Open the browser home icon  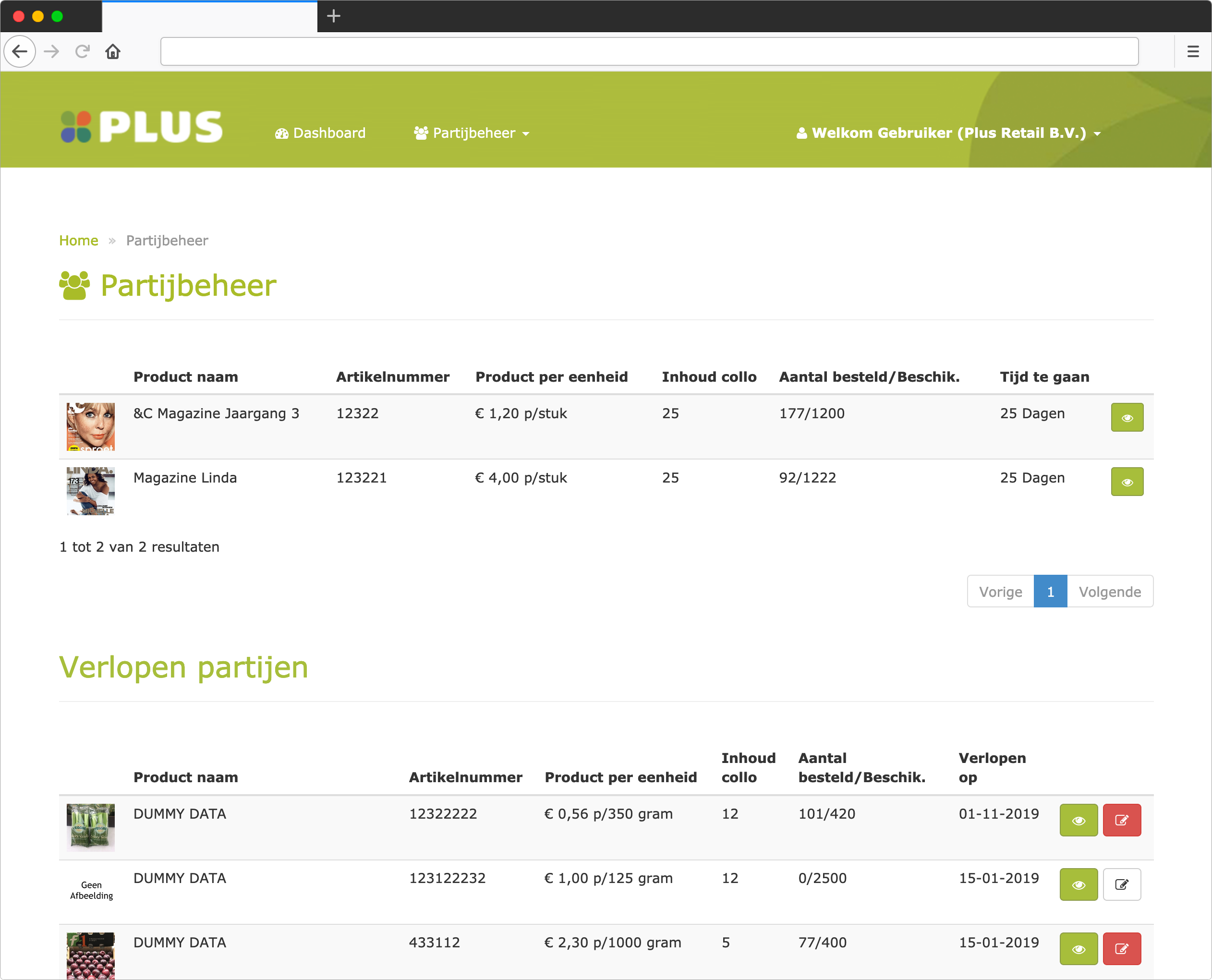pyautogui.click(x=113, y=51)
